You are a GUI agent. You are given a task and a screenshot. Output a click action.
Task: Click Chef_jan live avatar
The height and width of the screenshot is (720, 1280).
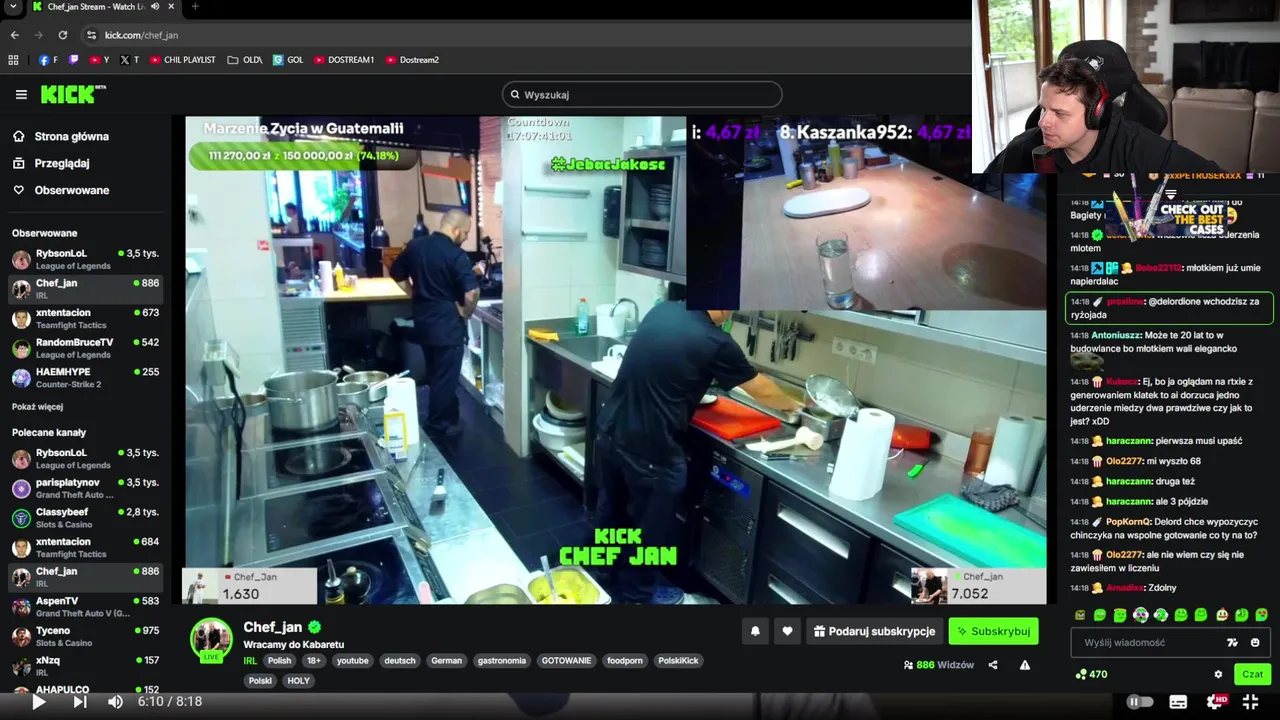pos(211,640)
